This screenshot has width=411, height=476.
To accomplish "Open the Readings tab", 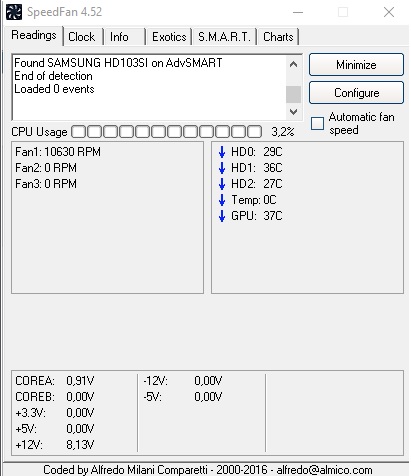I will [34, 35].
